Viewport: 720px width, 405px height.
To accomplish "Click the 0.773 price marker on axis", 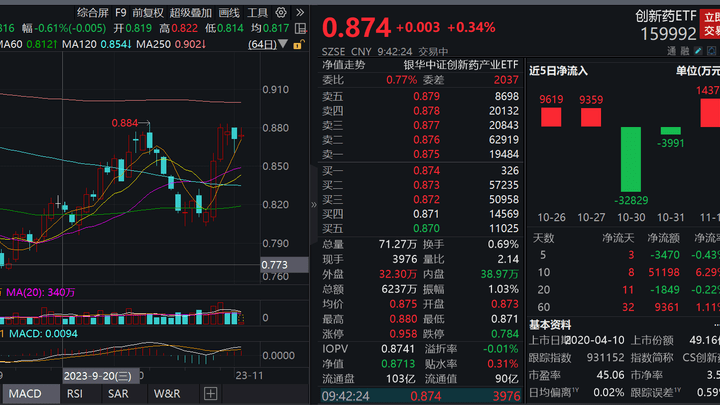I will pos(284,265).
